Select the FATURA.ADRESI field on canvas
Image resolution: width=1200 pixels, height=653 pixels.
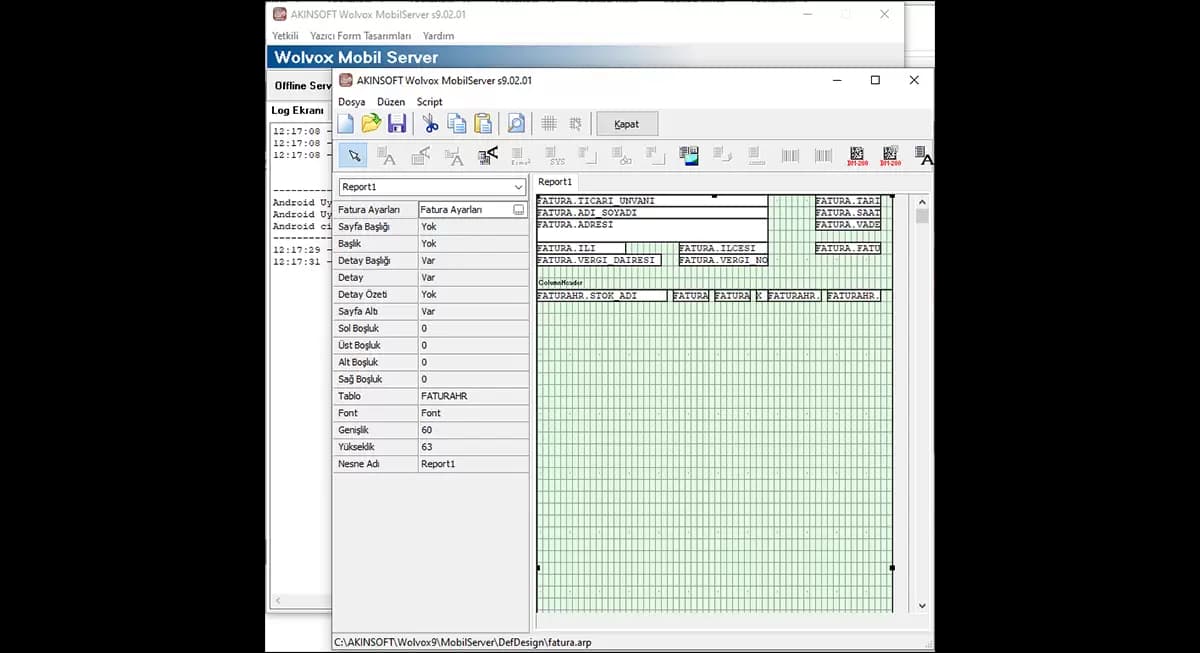(x=652, y=230)
